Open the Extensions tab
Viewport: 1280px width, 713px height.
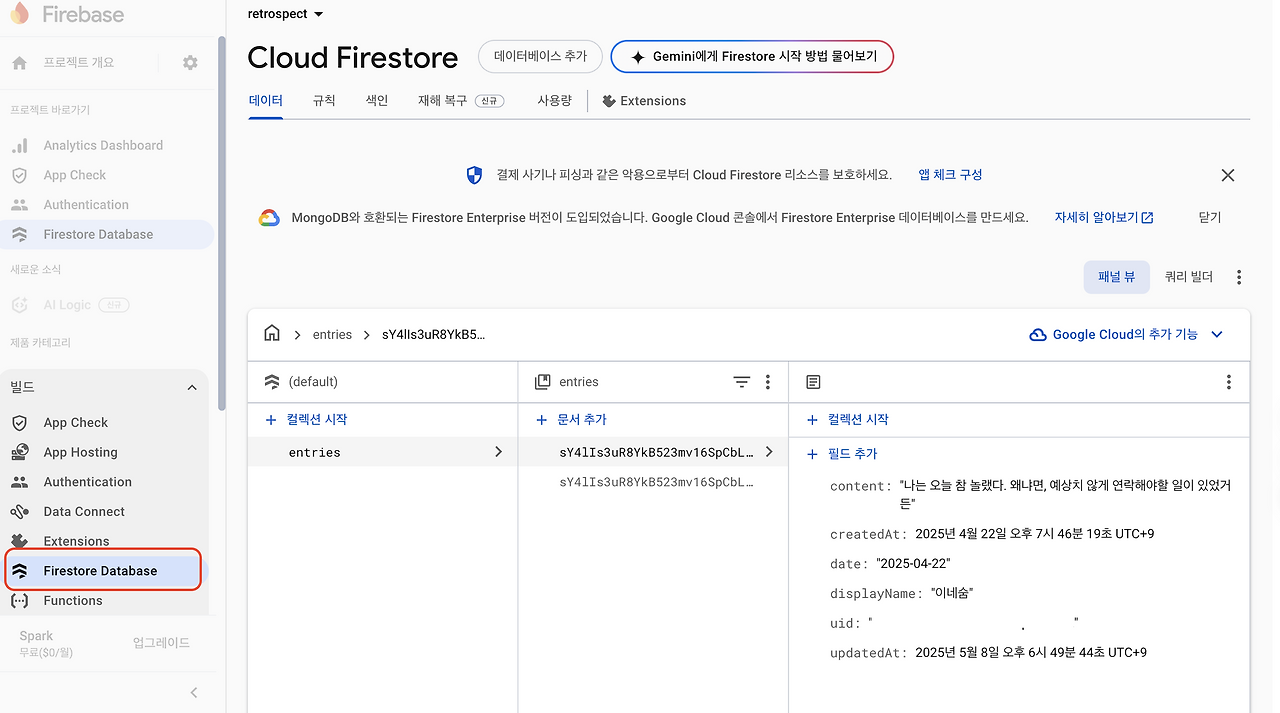pyautogui.click(x=644, y=101)
